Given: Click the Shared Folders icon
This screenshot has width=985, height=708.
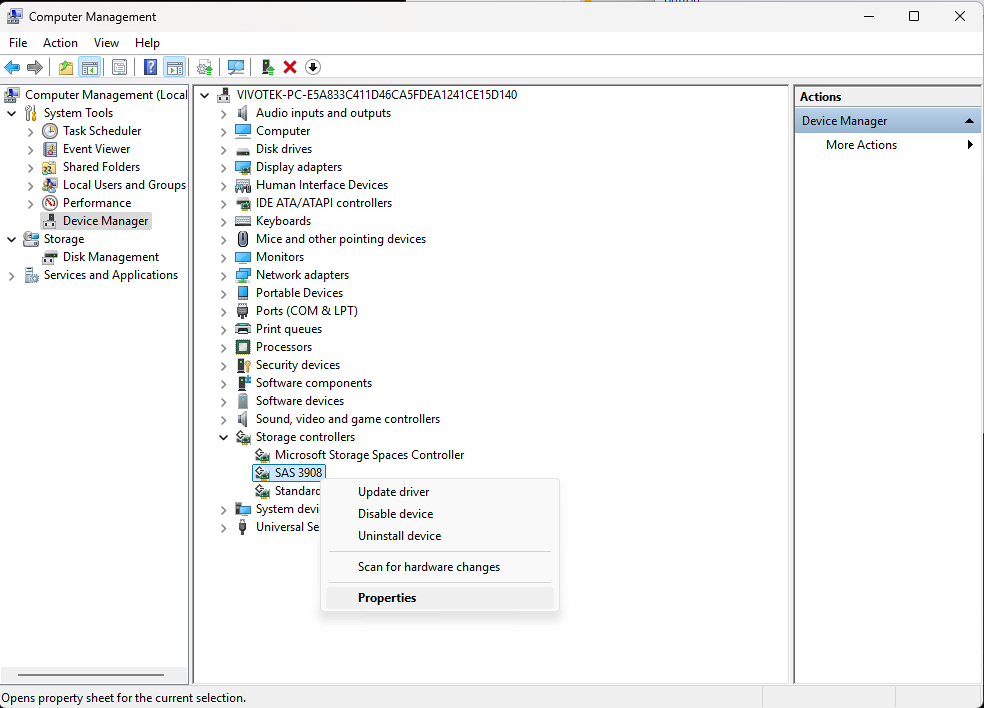Looking at the screenshot, I should (50, 167).
